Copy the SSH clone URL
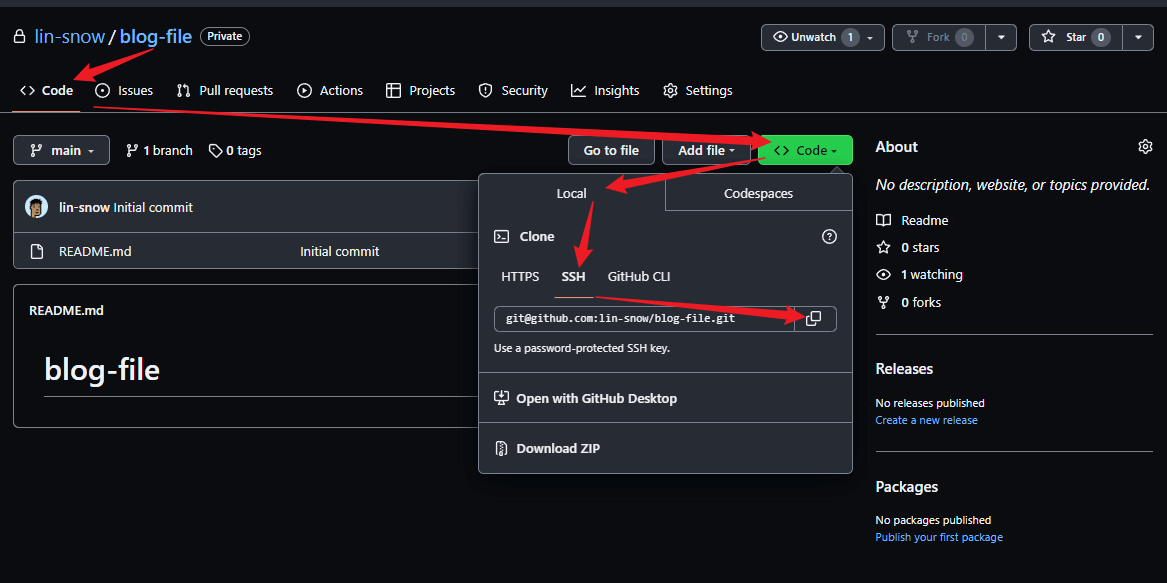The image size is (1167, 583). point(815,319)
